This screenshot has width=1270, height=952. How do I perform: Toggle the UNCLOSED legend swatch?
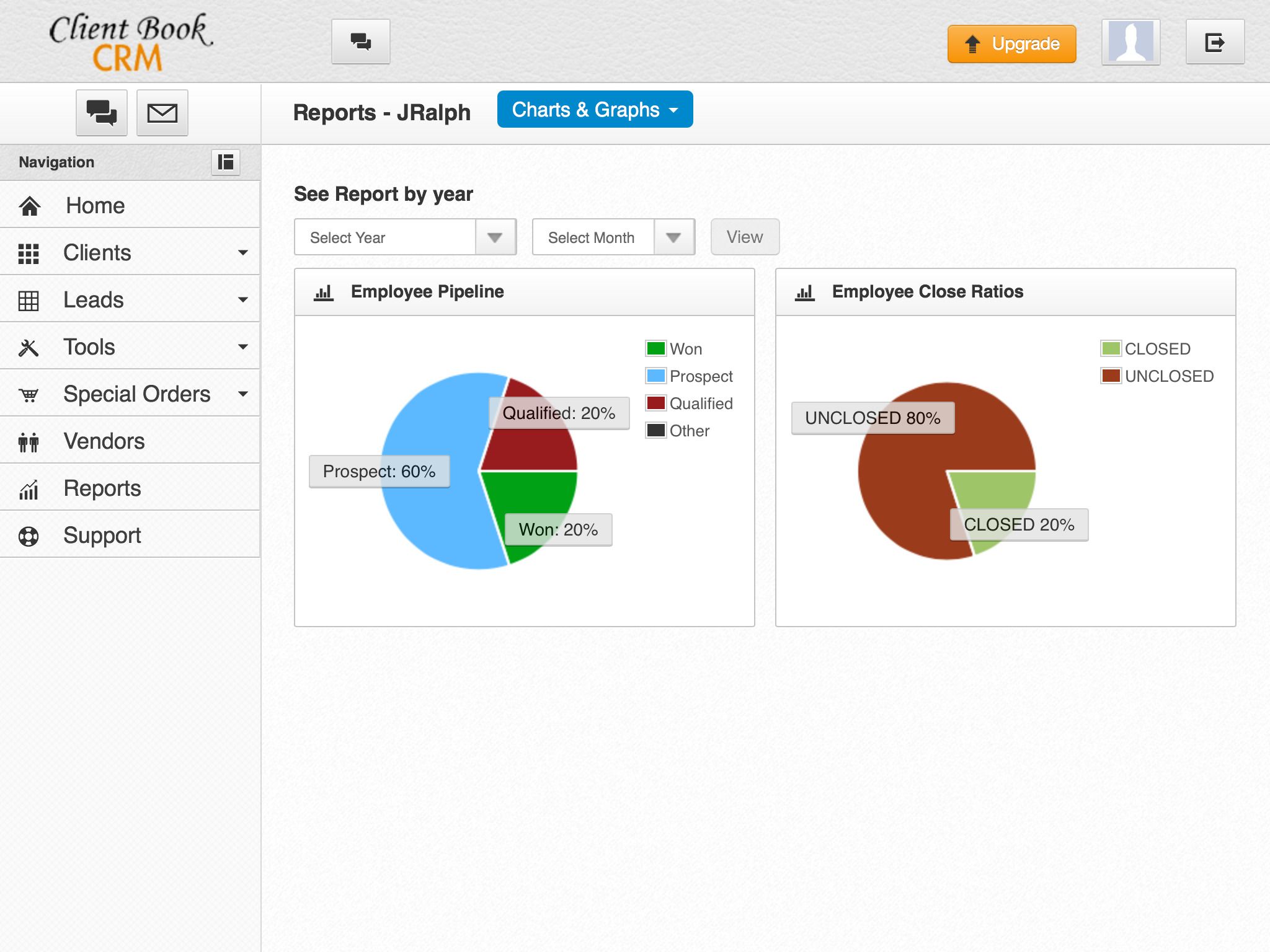coord(1111,376)
